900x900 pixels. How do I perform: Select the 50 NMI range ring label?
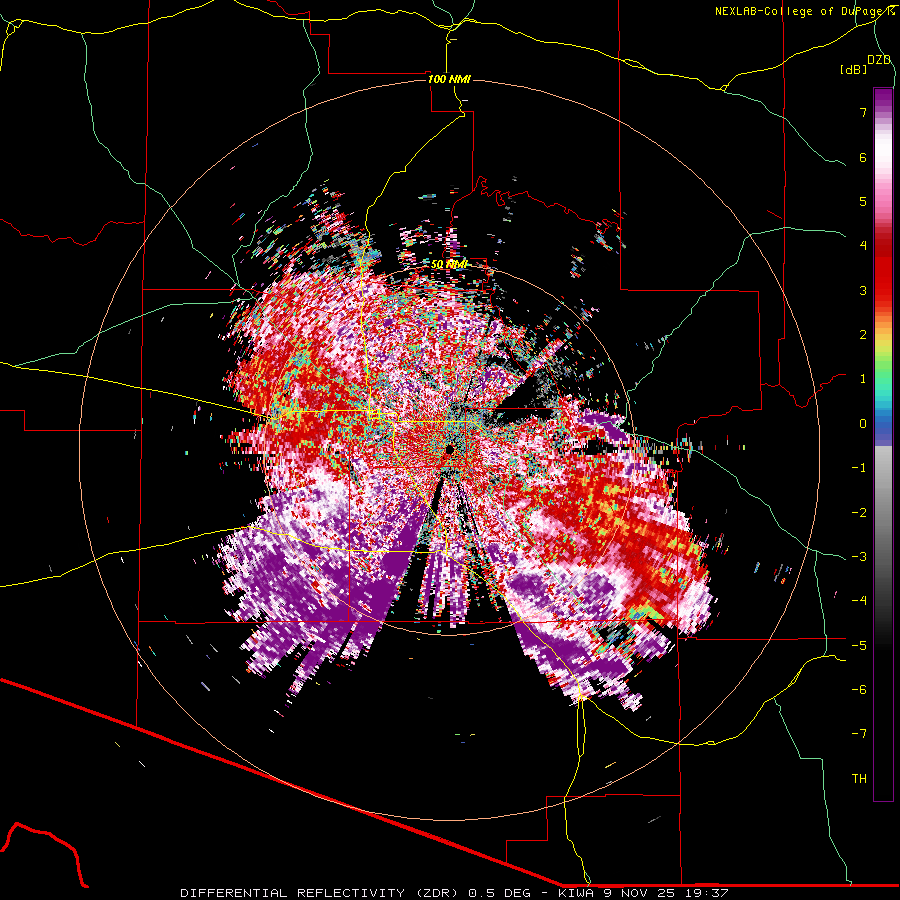tap(449, 265)
